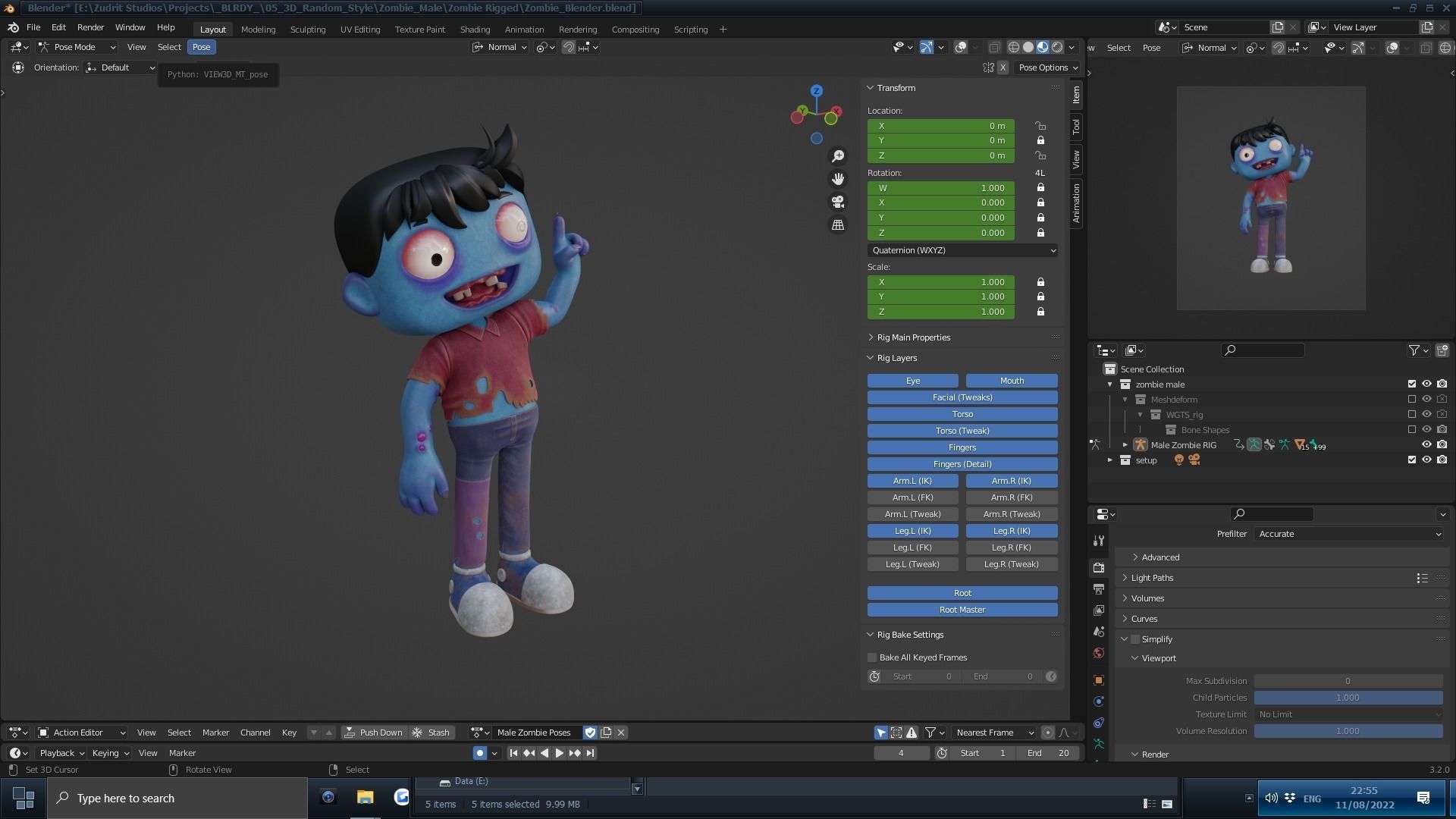The height and width of the screenshot is (819, 1456).
Task: Expand setup collection in outliner
Action: coord(1110,460)
